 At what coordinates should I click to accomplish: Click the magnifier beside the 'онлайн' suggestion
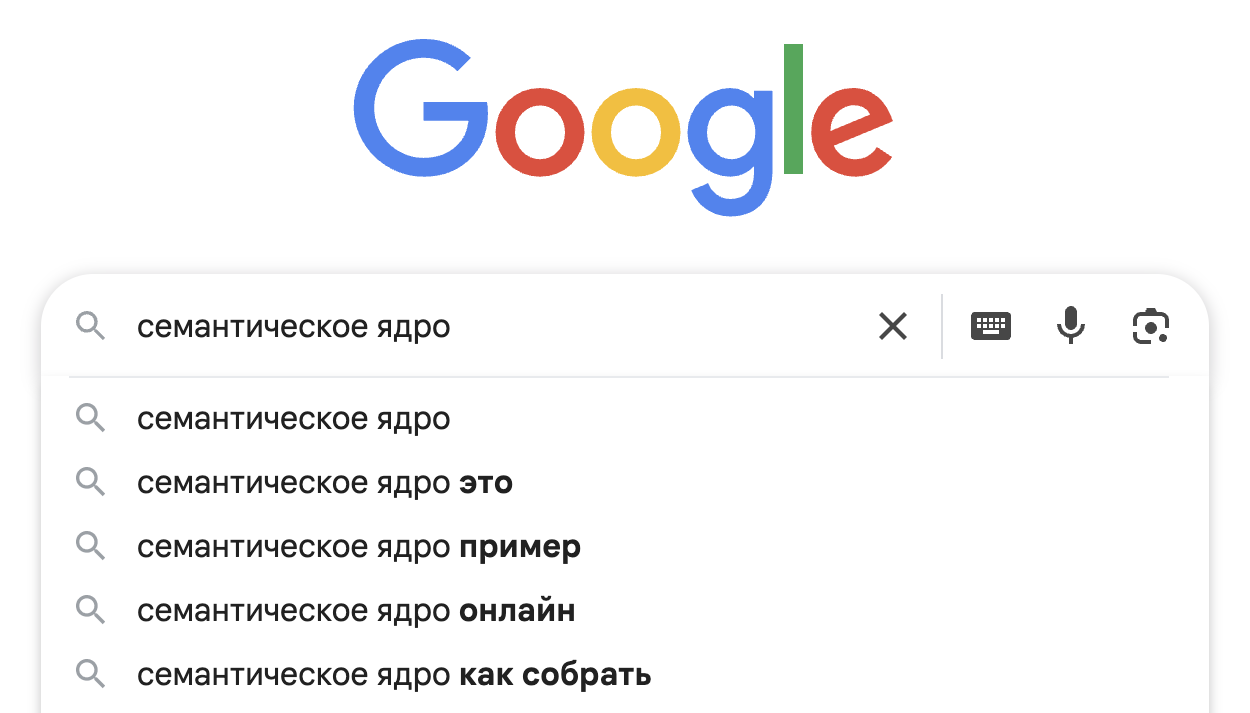[91, 610]
